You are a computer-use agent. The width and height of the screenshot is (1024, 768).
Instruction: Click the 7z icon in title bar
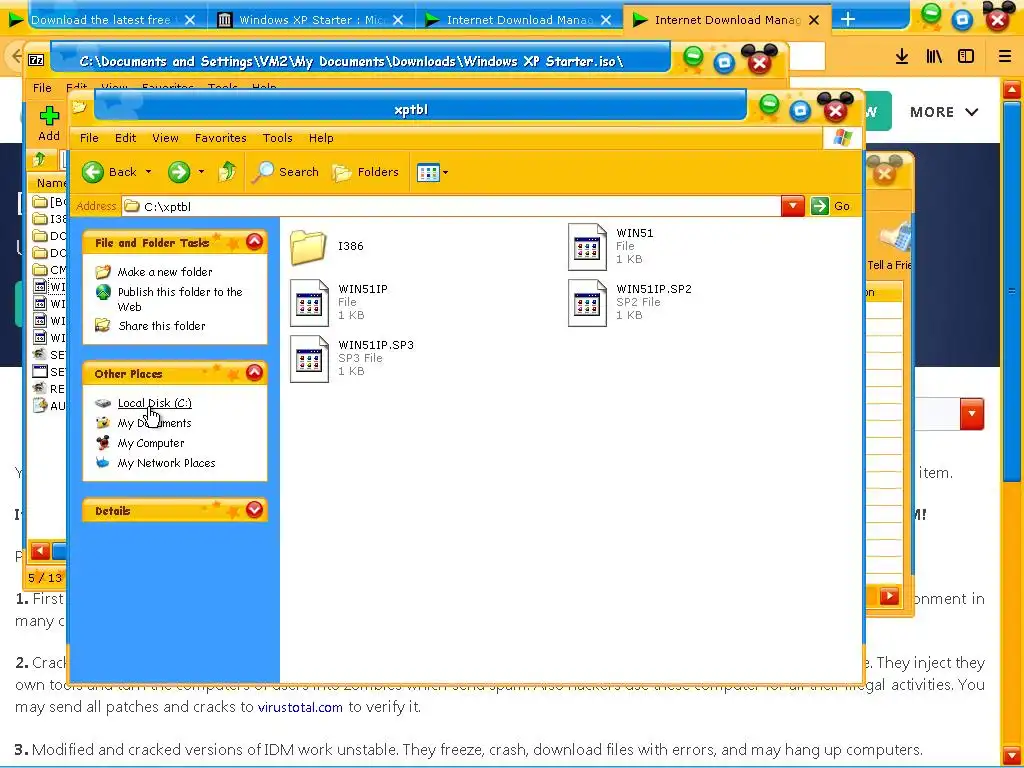coord(36,60)
